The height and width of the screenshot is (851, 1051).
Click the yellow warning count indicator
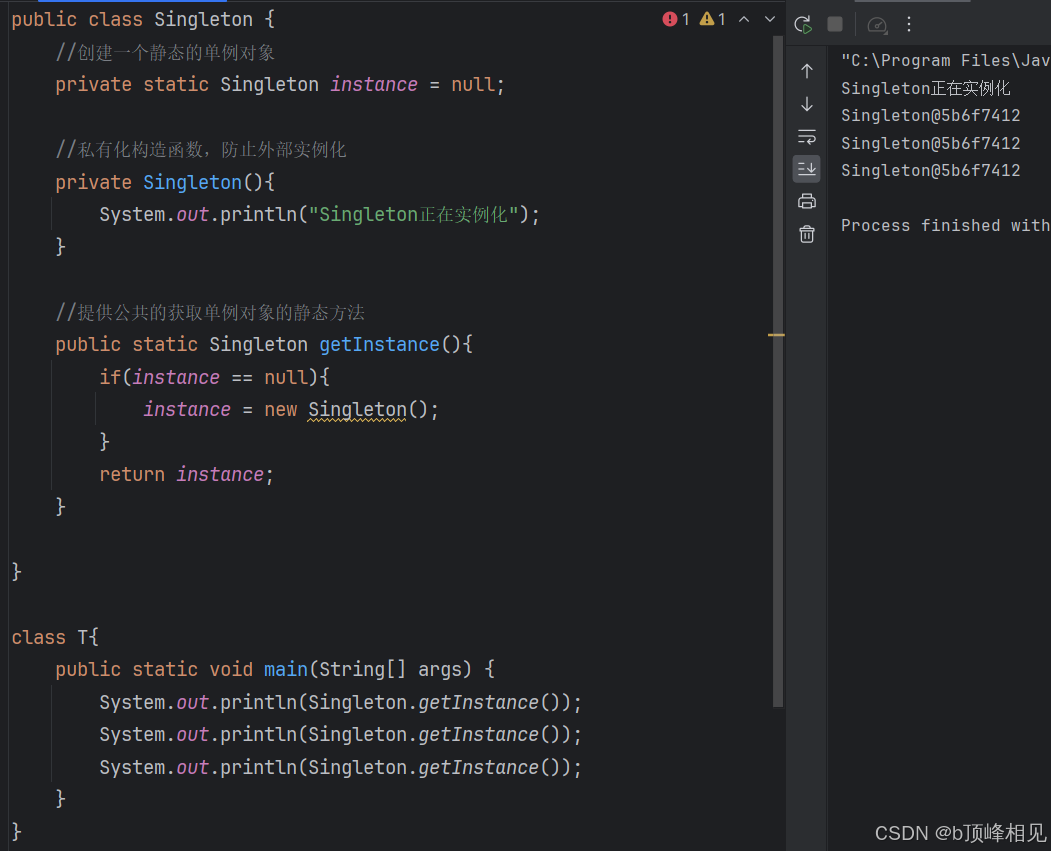(x=713, y=19)
